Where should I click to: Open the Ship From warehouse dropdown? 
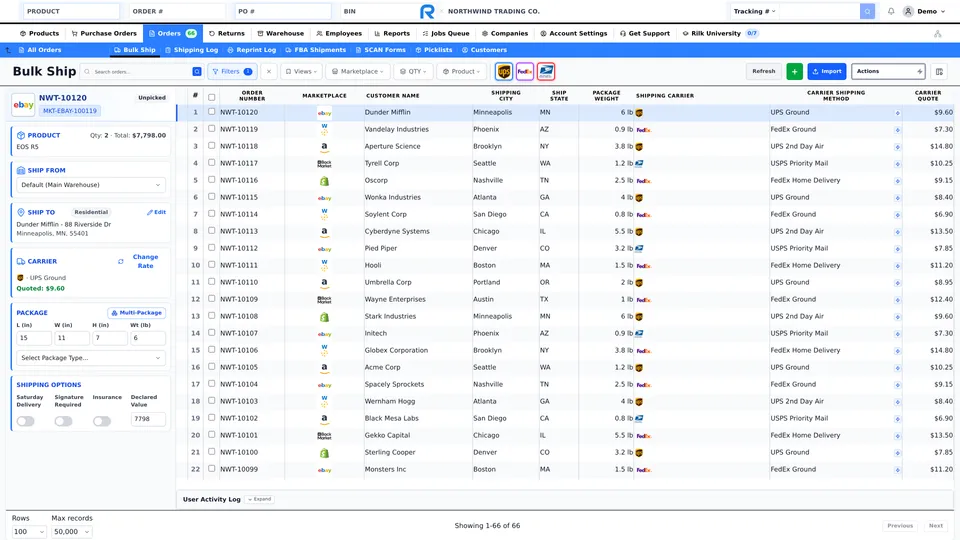click(91, 185)
